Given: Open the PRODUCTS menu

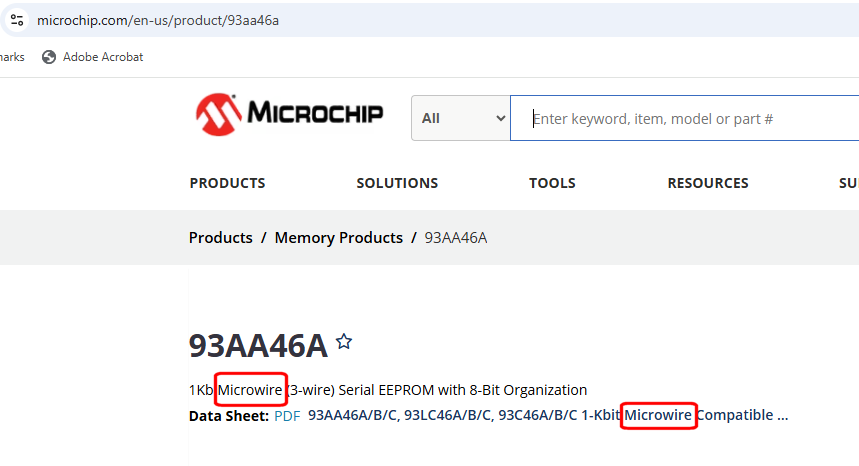Looking at the screenshot, I should pyautogui.click(x=227, y=183).
